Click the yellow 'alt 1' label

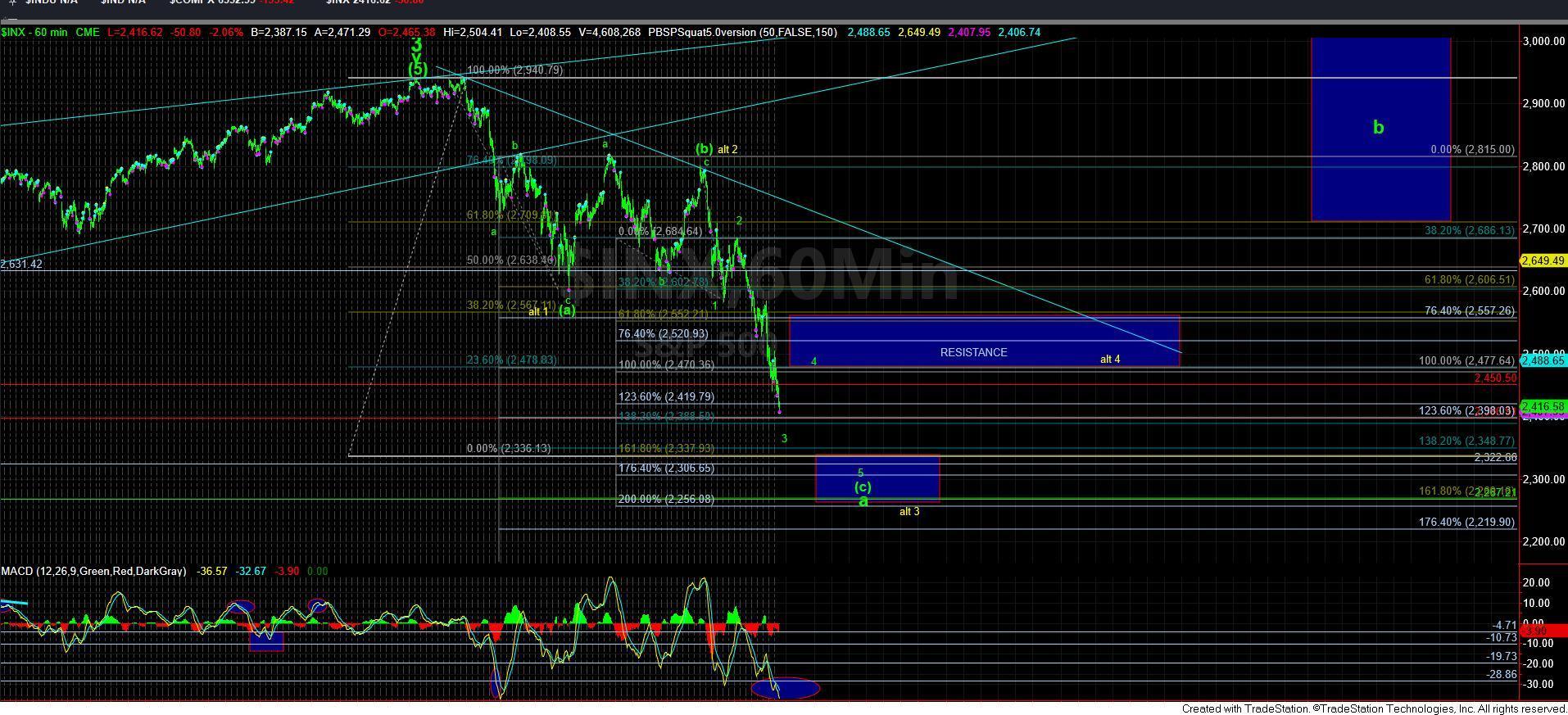click(538, 311)
